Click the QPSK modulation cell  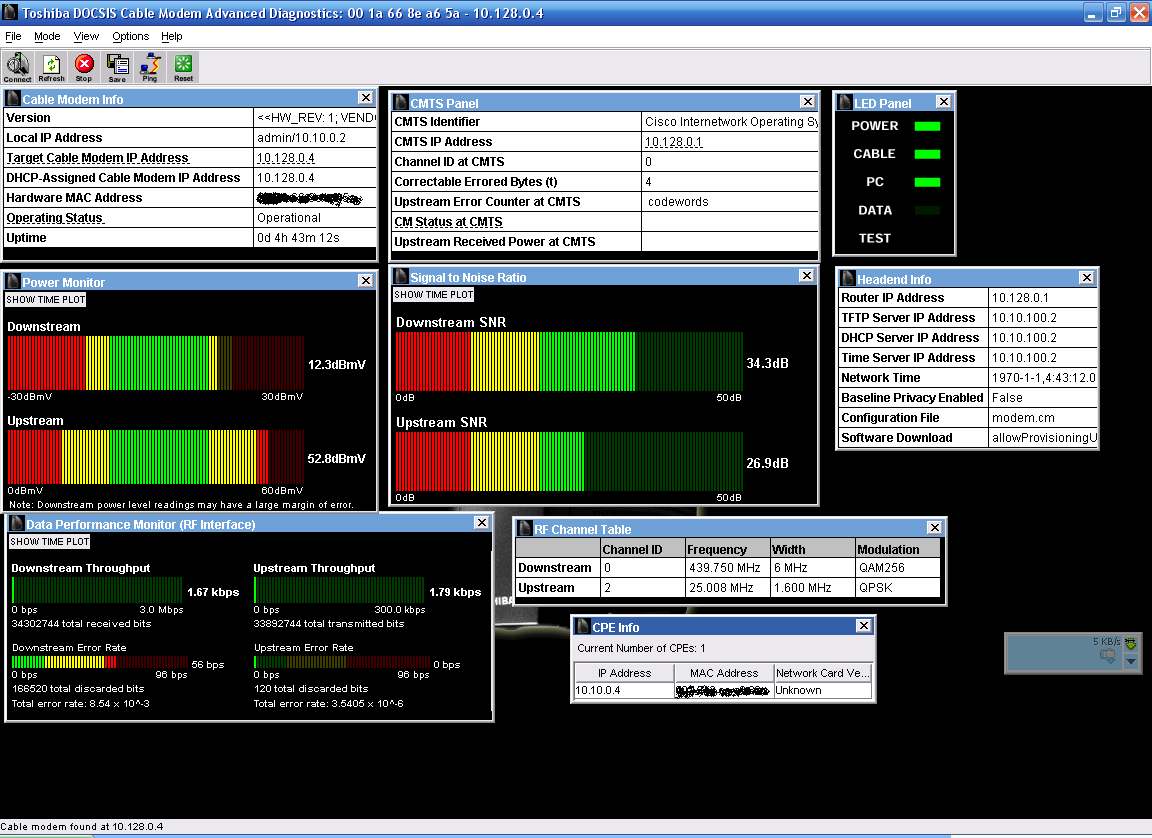tap(898, 588)
